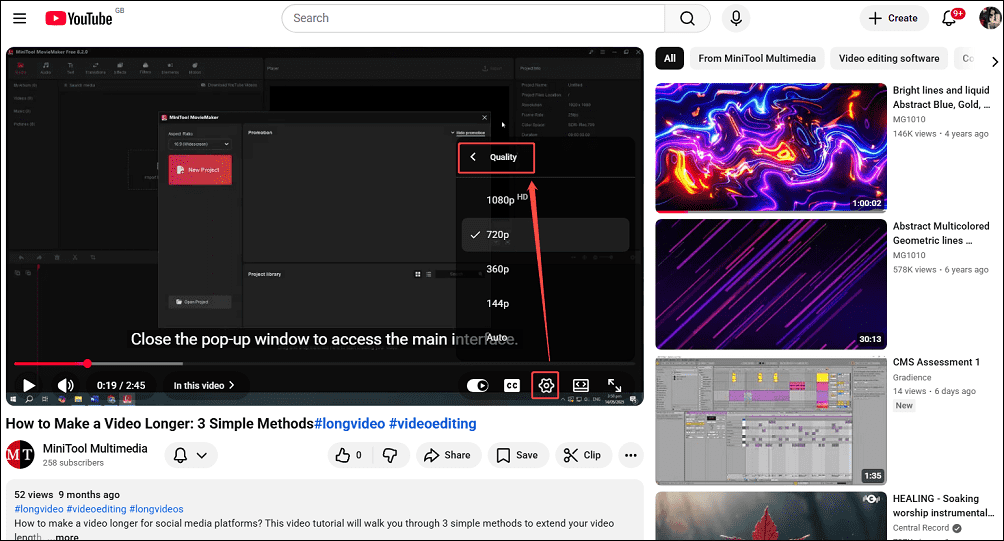
Task: Enter full screen mode
Action: [614, 385]
